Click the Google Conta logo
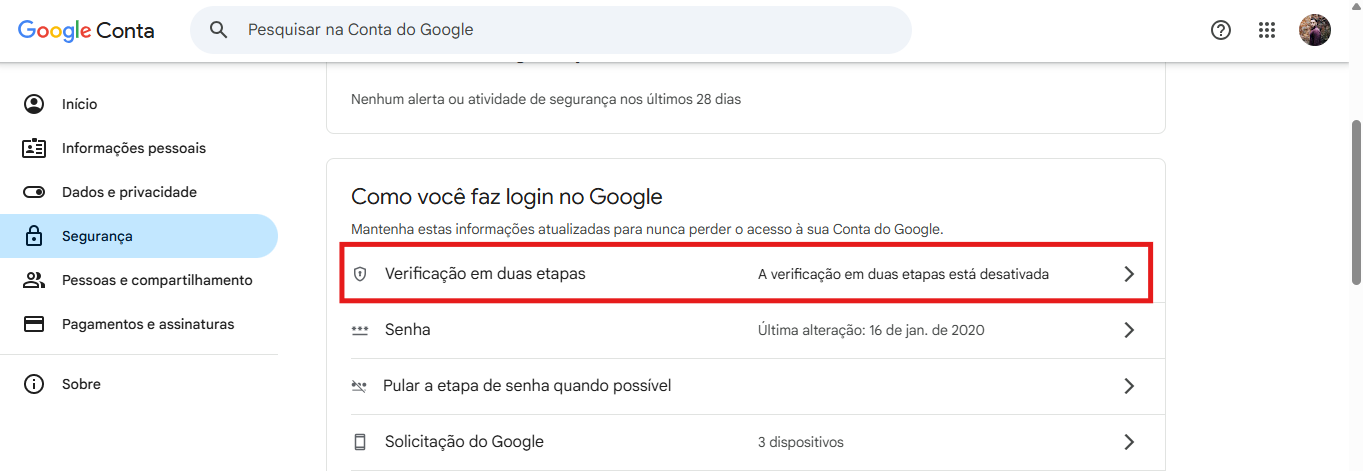This screenshot has height=471, width=1363. coord(86,30)
